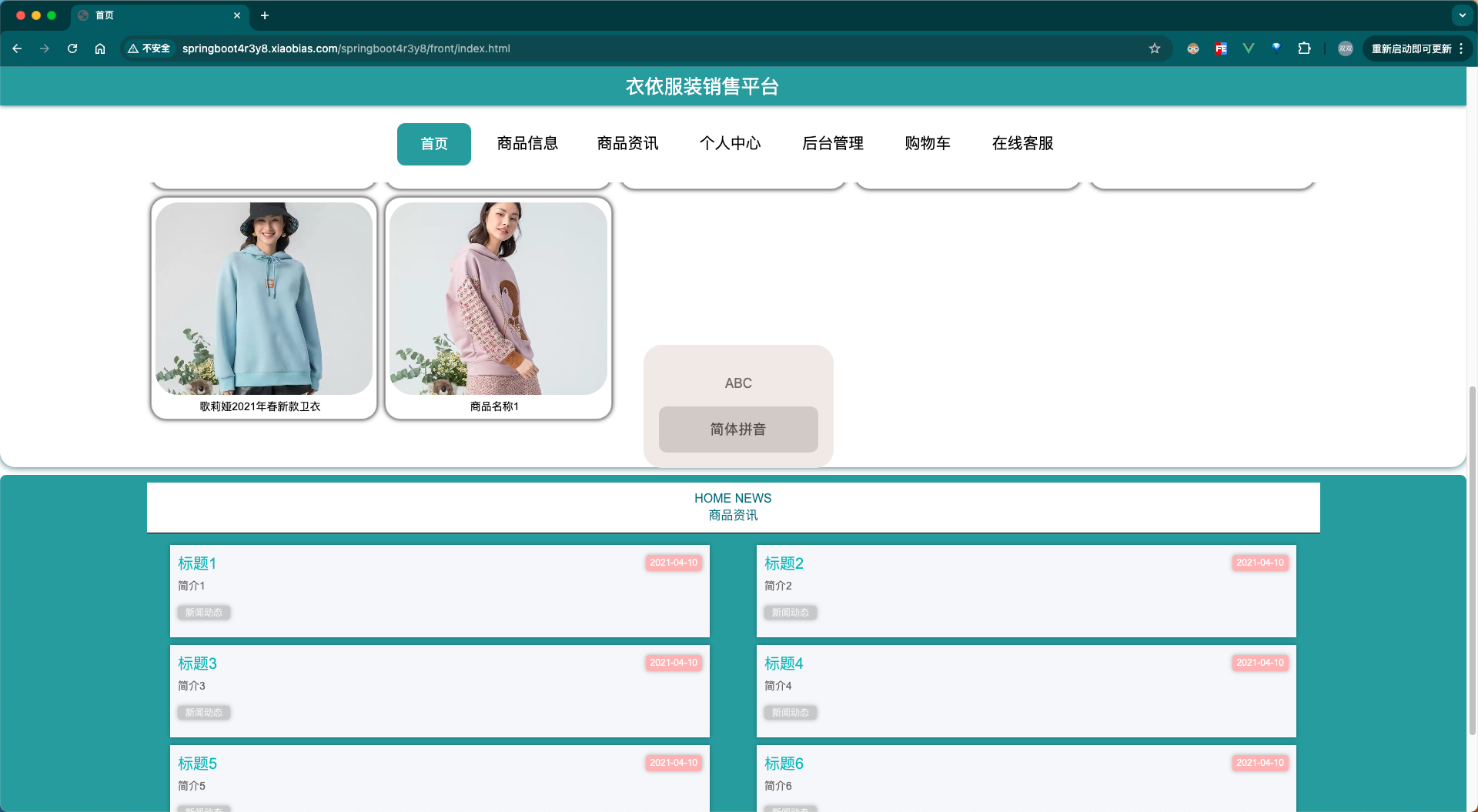Click the 简介1 summary text
The image size is (1478, 812).
(192, 586)
